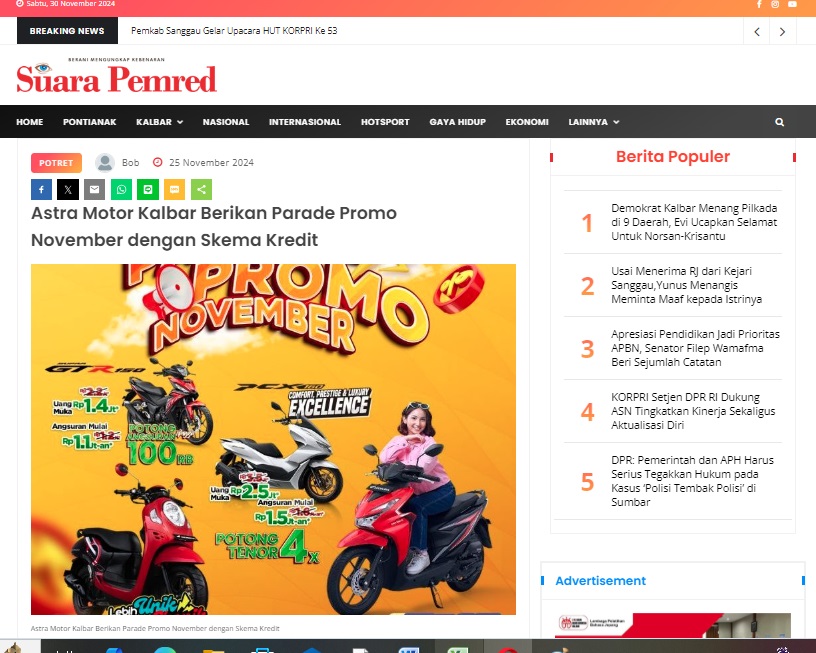
Task: Expand the KALBAR dropdown menu
Action: (x=159, y=122)
